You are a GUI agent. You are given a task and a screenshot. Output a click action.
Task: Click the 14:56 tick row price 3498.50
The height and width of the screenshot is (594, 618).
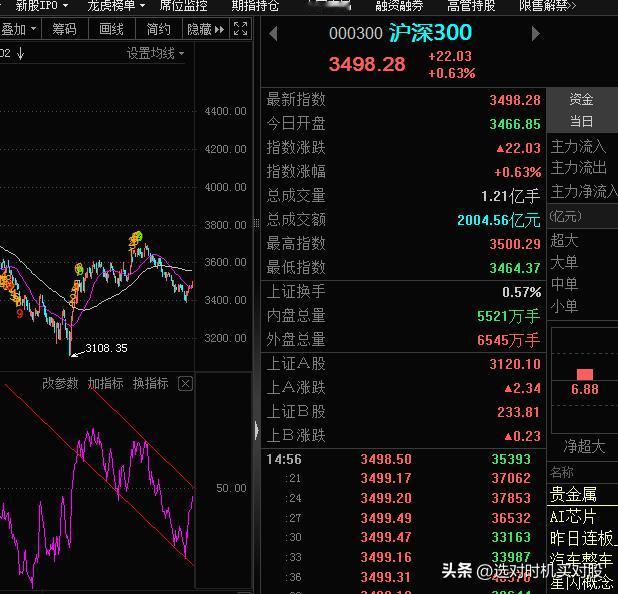386,459
